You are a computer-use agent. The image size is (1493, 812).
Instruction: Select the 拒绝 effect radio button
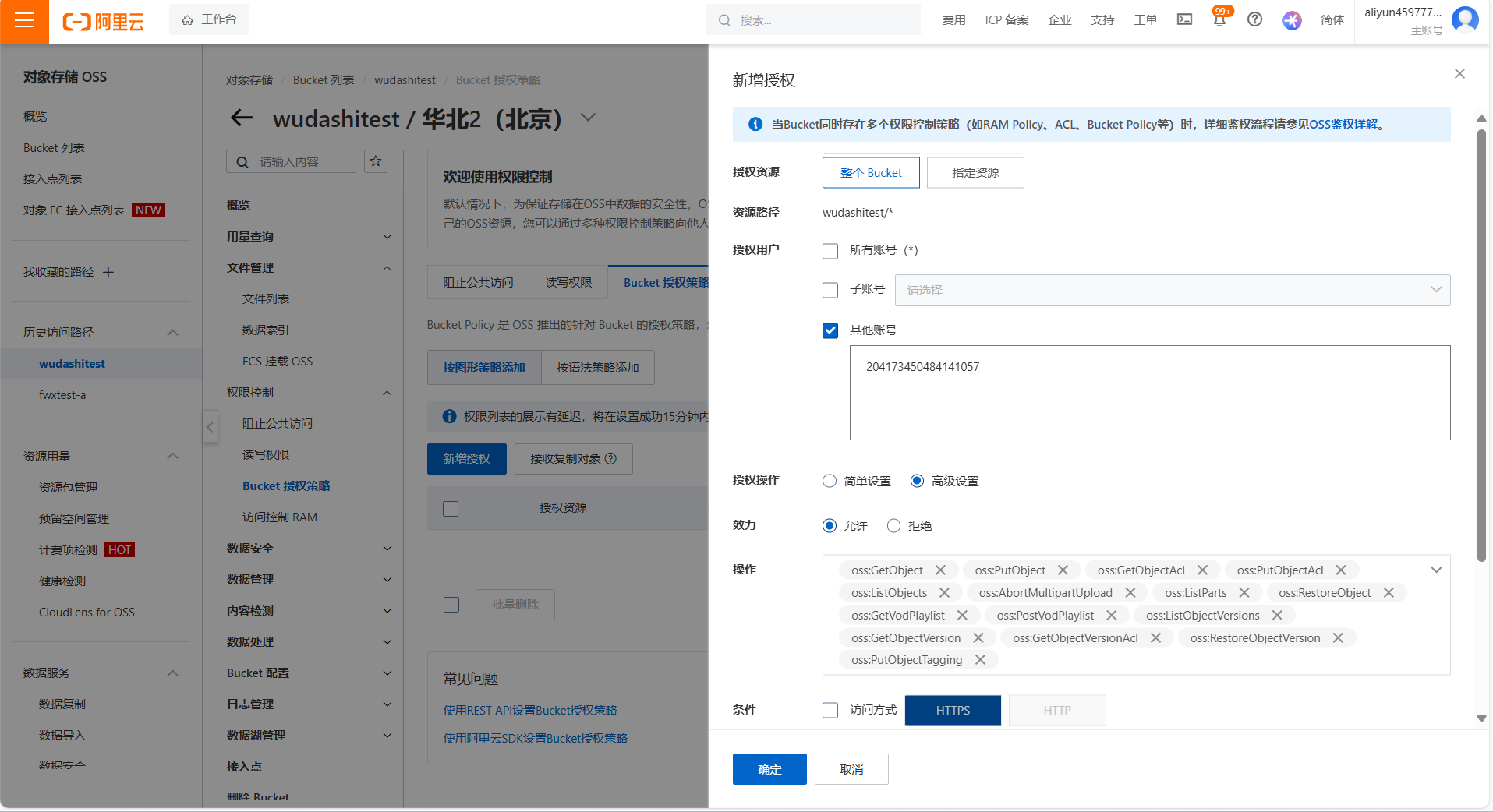click(x=893, y=526)
